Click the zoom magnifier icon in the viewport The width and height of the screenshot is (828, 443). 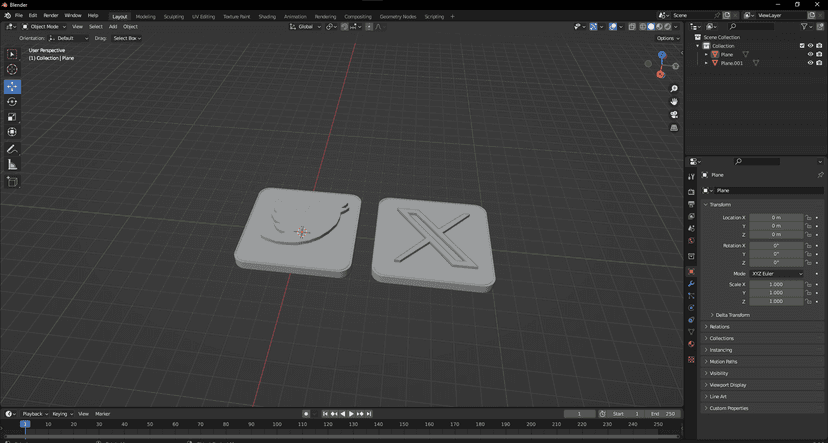[x=674, y=89]
